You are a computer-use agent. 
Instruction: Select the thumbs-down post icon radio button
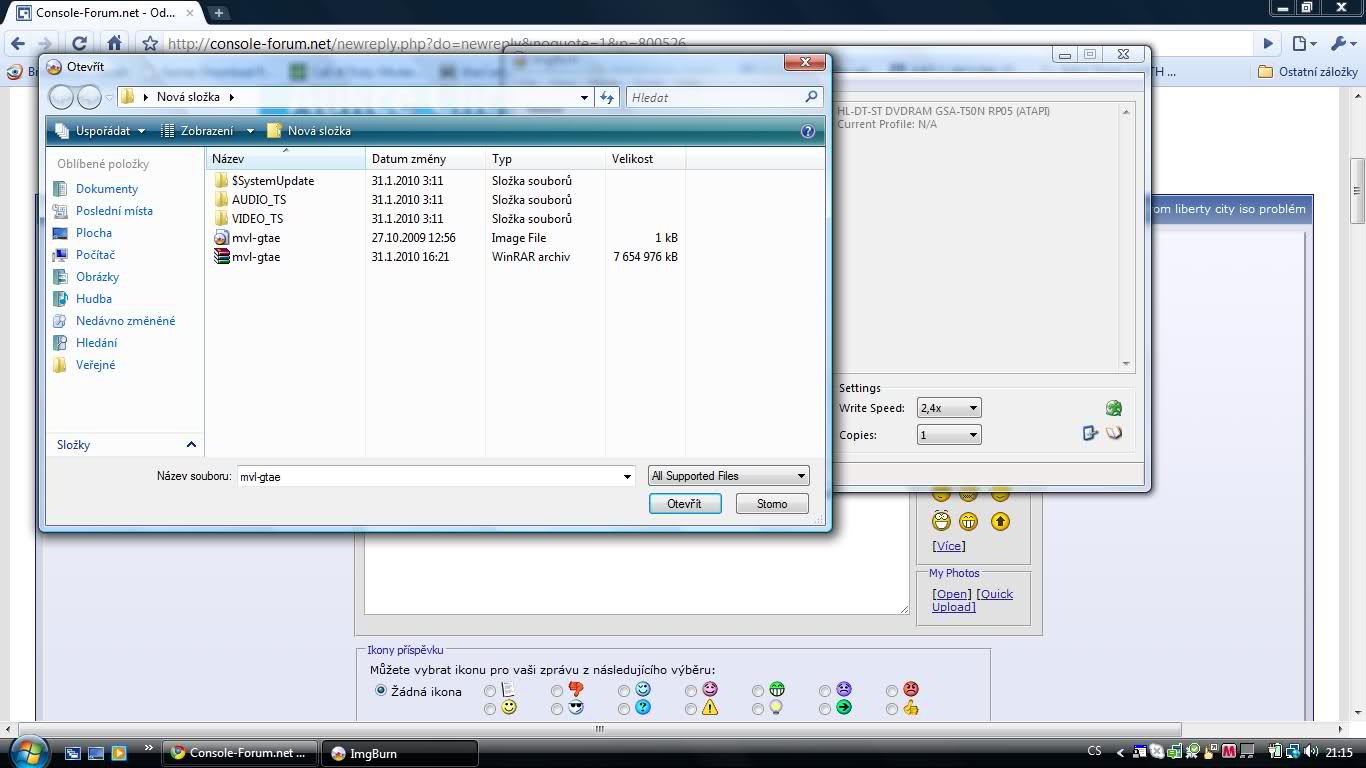point(557,690)
